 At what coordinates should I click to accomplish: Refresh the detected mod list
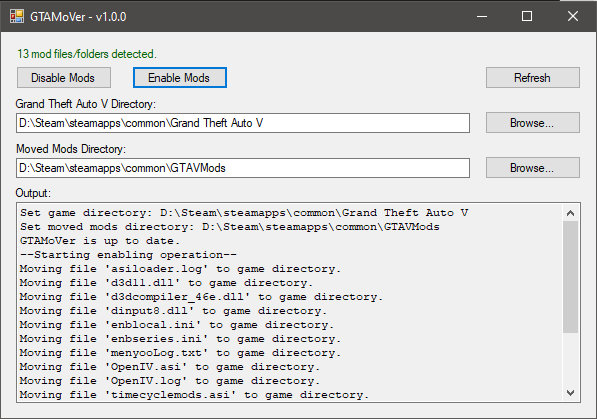(x=533, y=78)
